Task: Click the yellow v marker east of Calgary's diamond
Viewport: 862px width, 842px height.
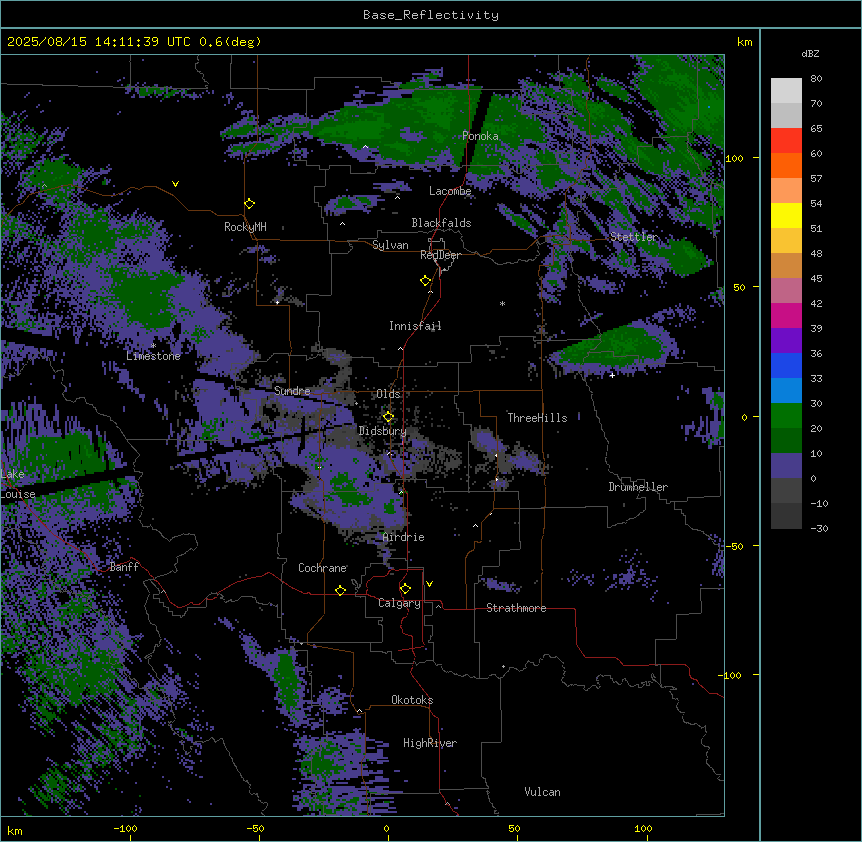Action: pyautogui.click(x=429, y=584)
